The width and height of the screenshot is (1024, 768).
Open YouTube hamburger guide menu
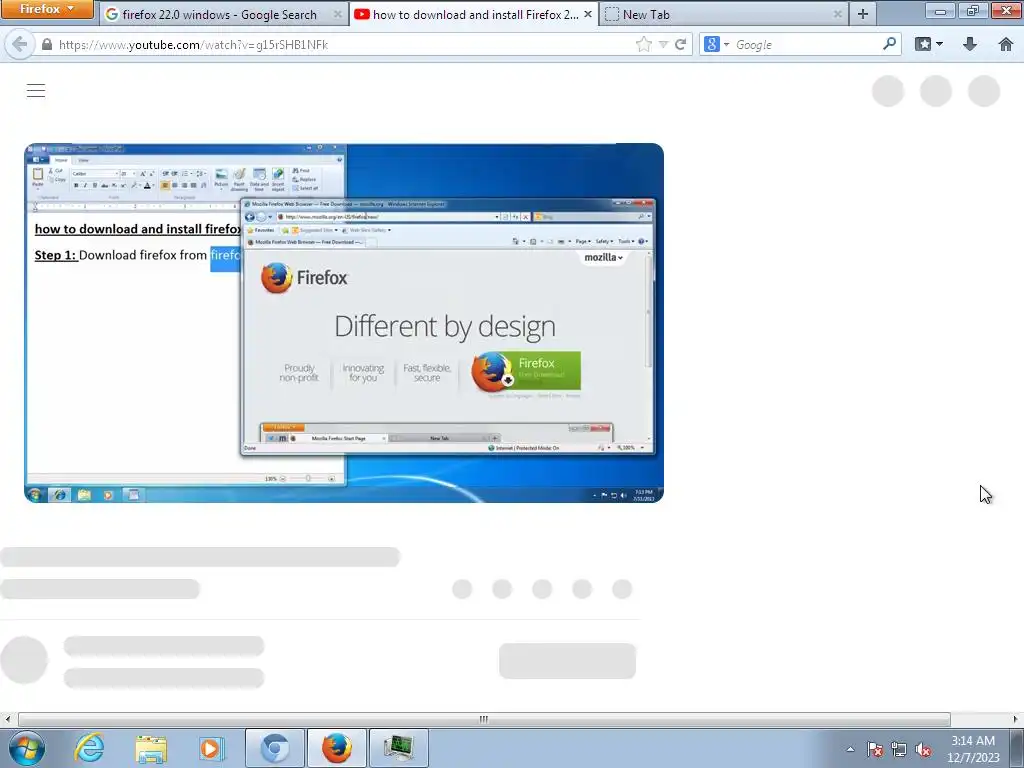coord(36,91)
